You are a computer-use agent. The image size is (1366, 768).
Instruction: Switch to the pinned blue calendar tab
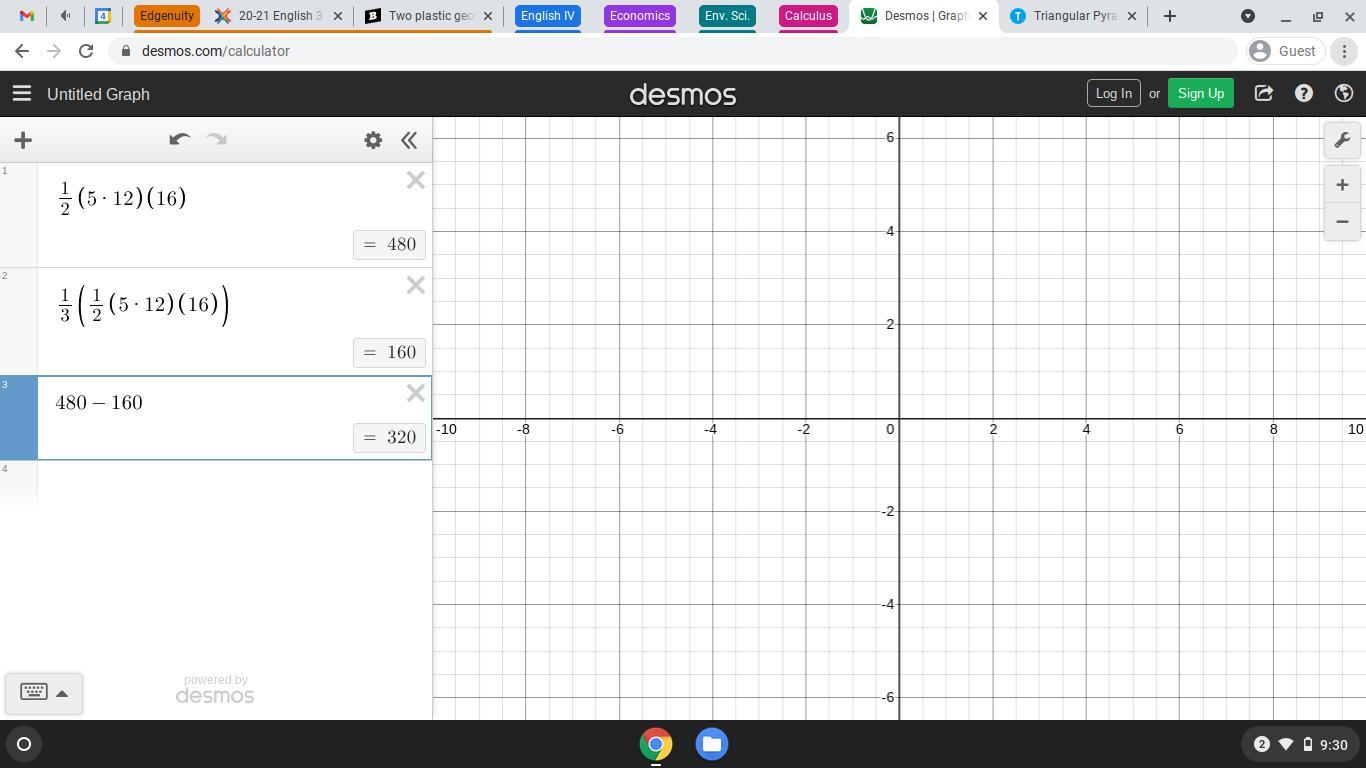point(102,16)
